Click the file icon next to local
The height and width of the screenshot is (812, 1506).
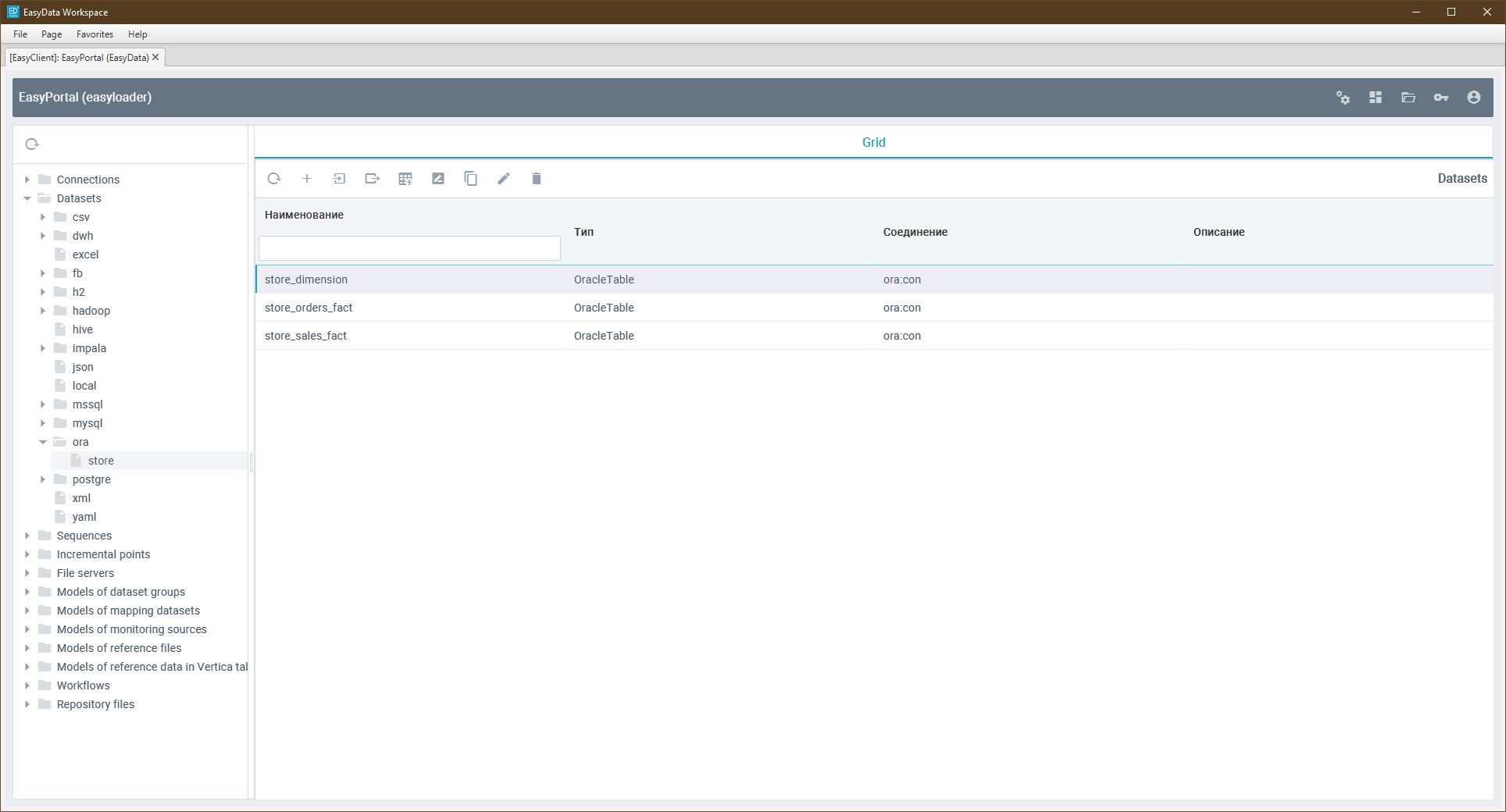point(60,386)
